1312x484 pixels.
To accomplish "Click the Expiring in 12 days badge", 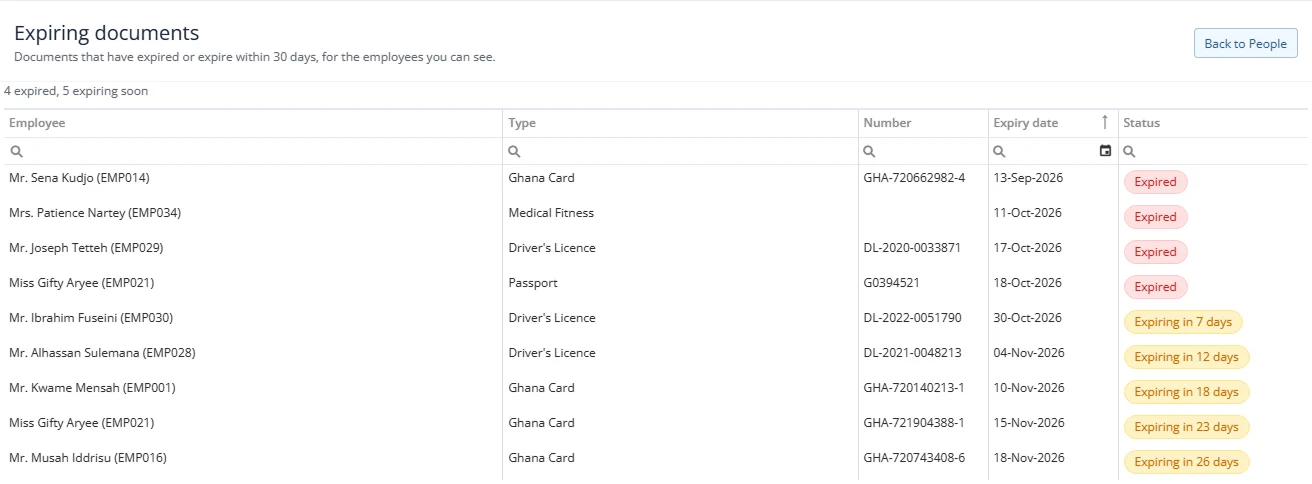I will coord(1186,357).
